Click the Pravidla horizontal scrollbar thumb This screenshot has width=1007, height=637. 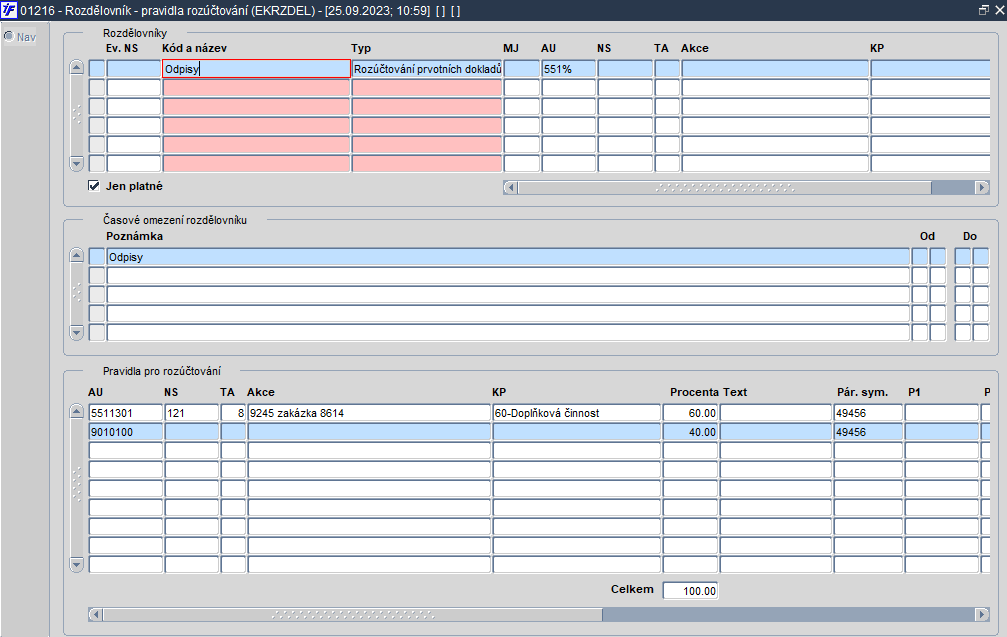point(353,615)
